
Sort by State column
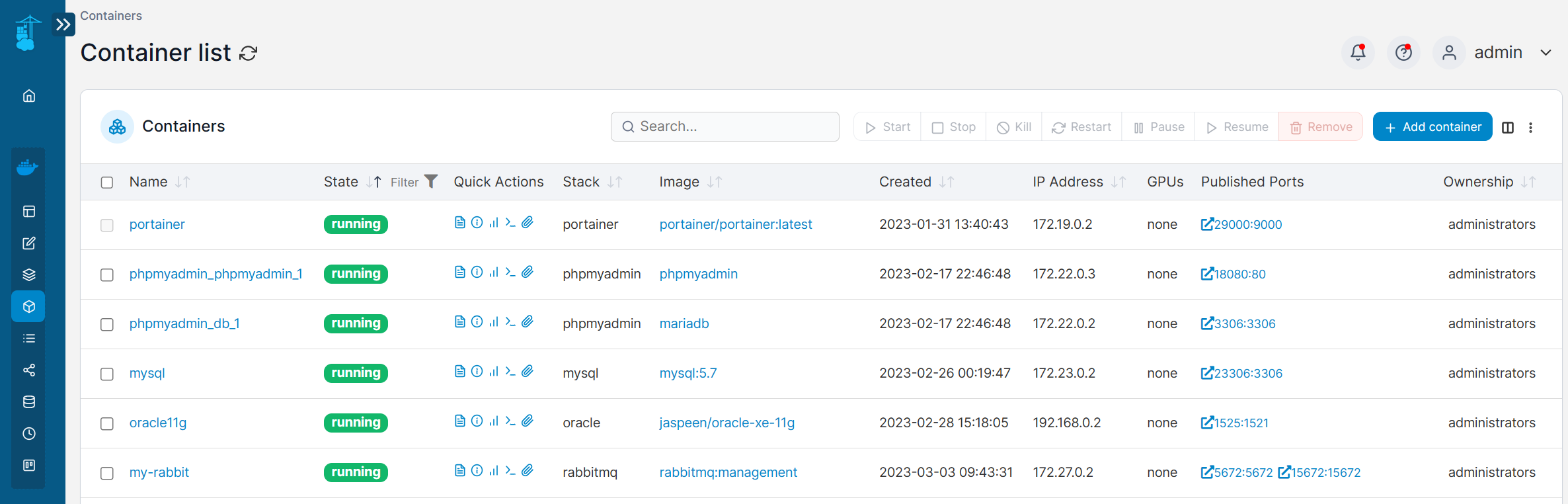pos(352,182)
